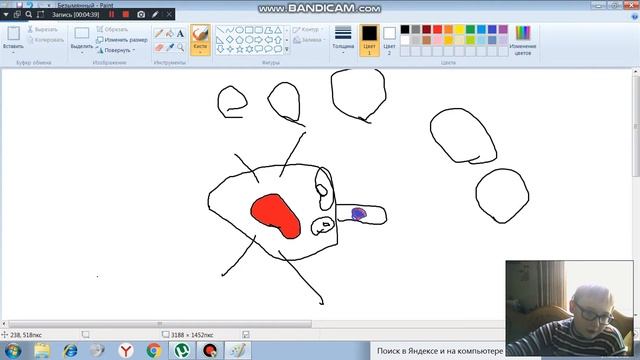Click the Select (Выделить) rectangle icon
The height and width of the screenshot is (360, 640).
(x=82, y=33)
